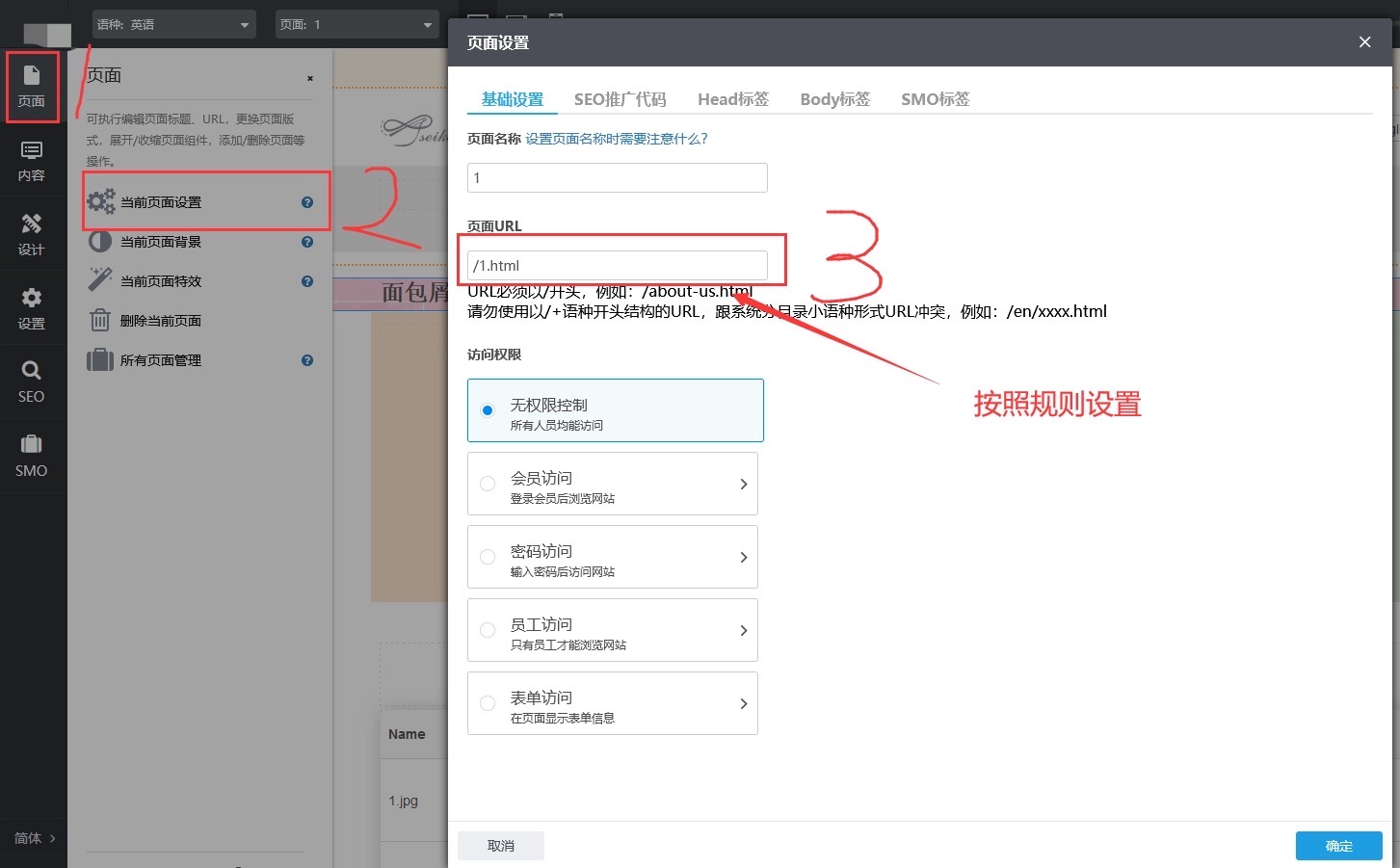Click the 取消 cancel button

click(x=501, y=846)
